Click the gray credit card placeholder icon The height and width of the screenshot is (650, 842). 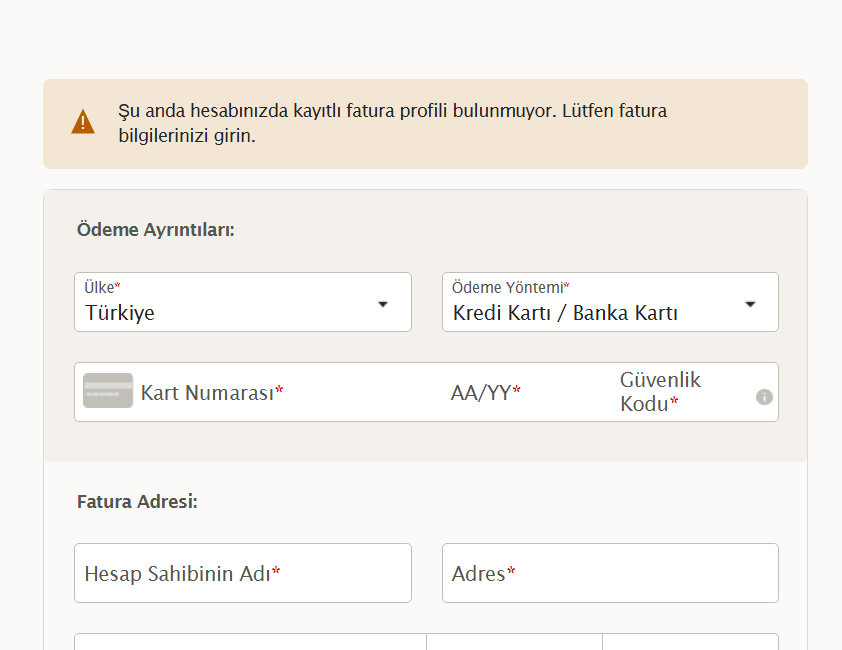(108, 391)
